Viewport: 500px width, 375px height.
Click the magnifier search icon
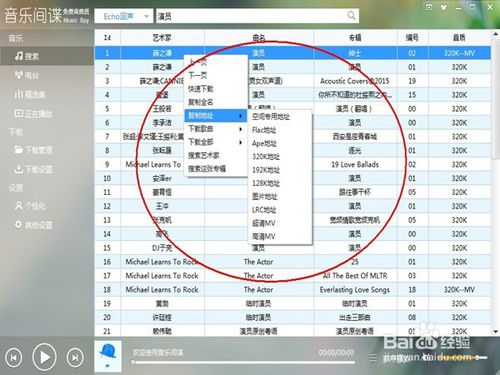click(x=351, y=15)
